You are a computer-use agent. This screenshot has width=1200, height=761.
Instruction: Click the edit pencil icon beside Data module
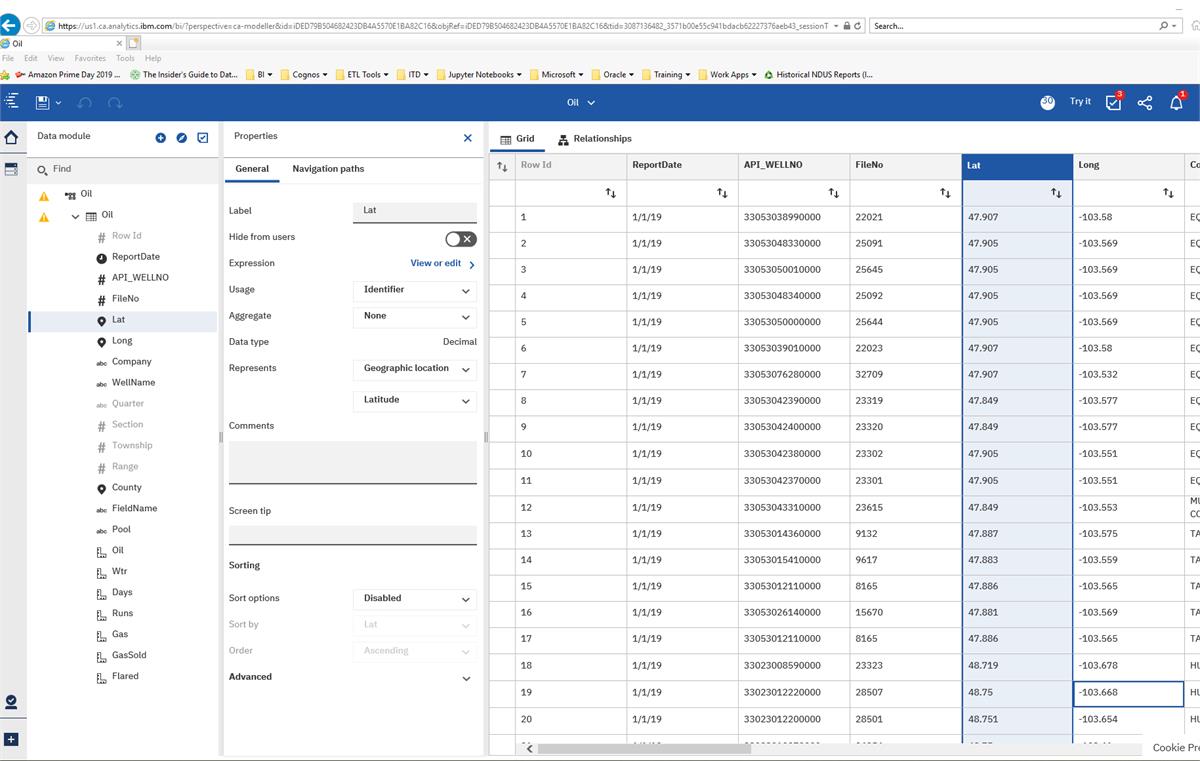[x=181, y=138]
